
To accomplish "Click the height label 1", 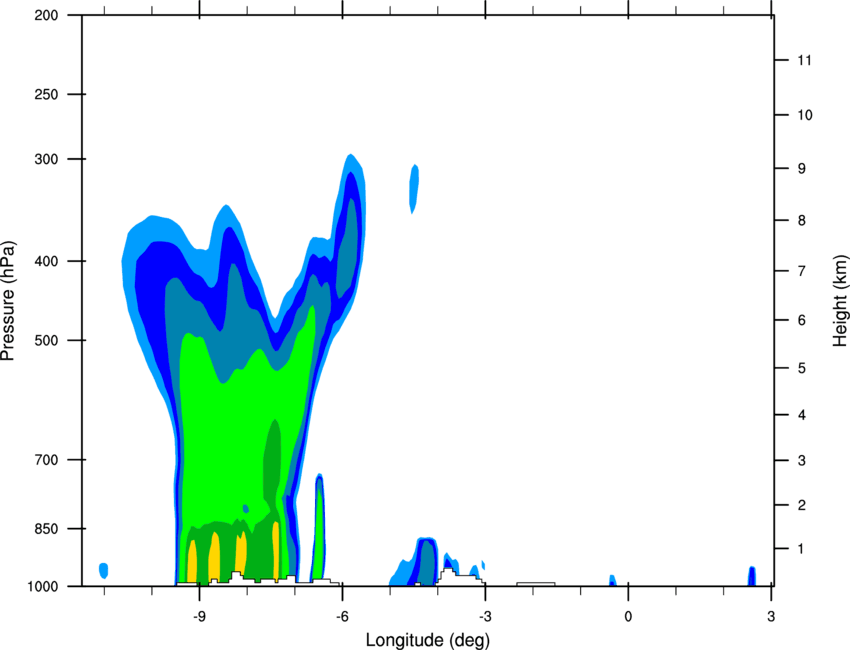I will click(x=802, y=549).
